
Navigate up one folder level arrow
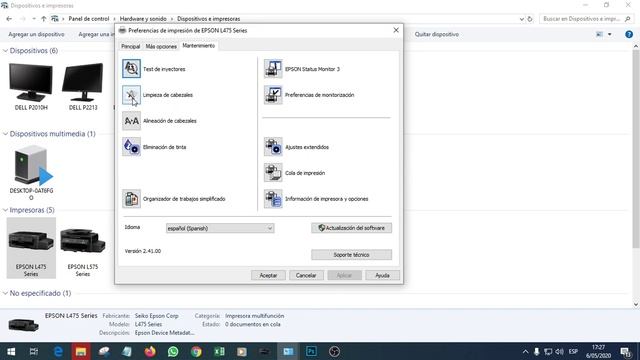point(44,19)
